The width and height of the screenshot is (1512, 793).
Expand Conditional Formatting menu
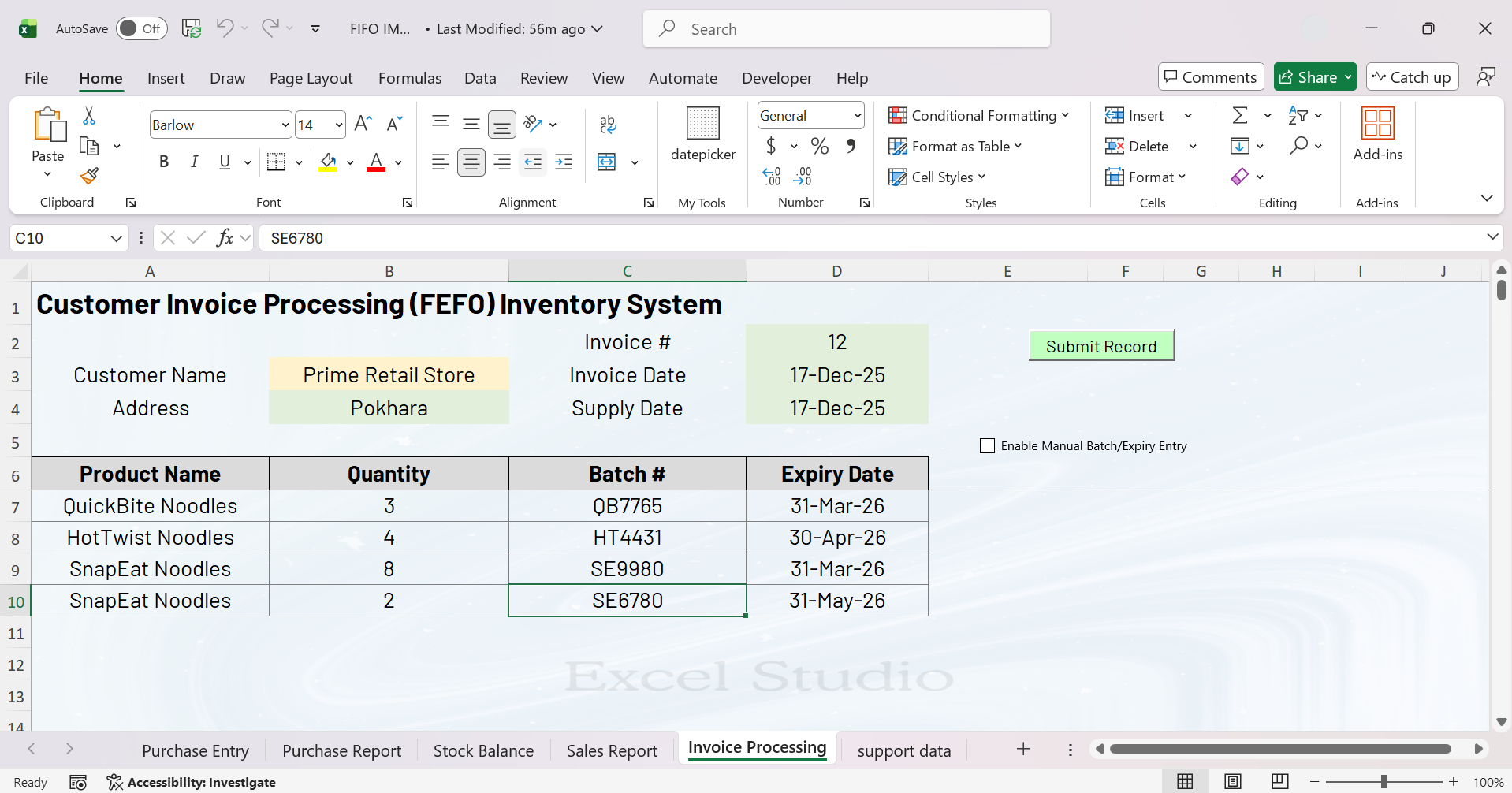tap(978, 116)
